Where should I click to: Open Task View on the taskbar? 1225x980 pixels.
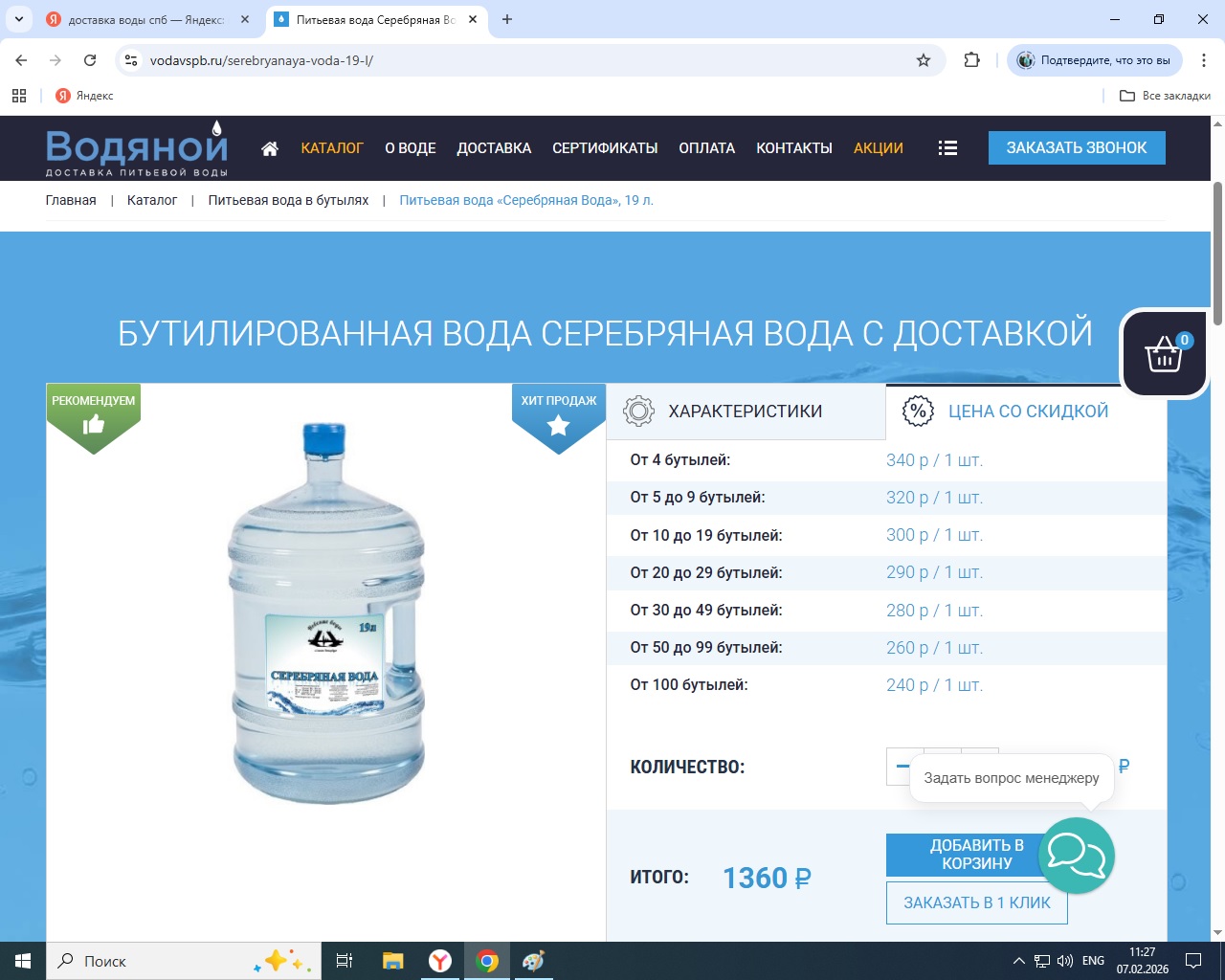click(x=345, y=961)
